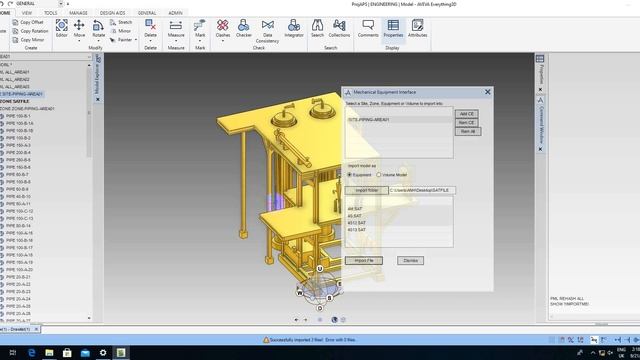640x360 pixels.
Task: Click Copy Offset in Create group
Action: [x=28, y=22]
